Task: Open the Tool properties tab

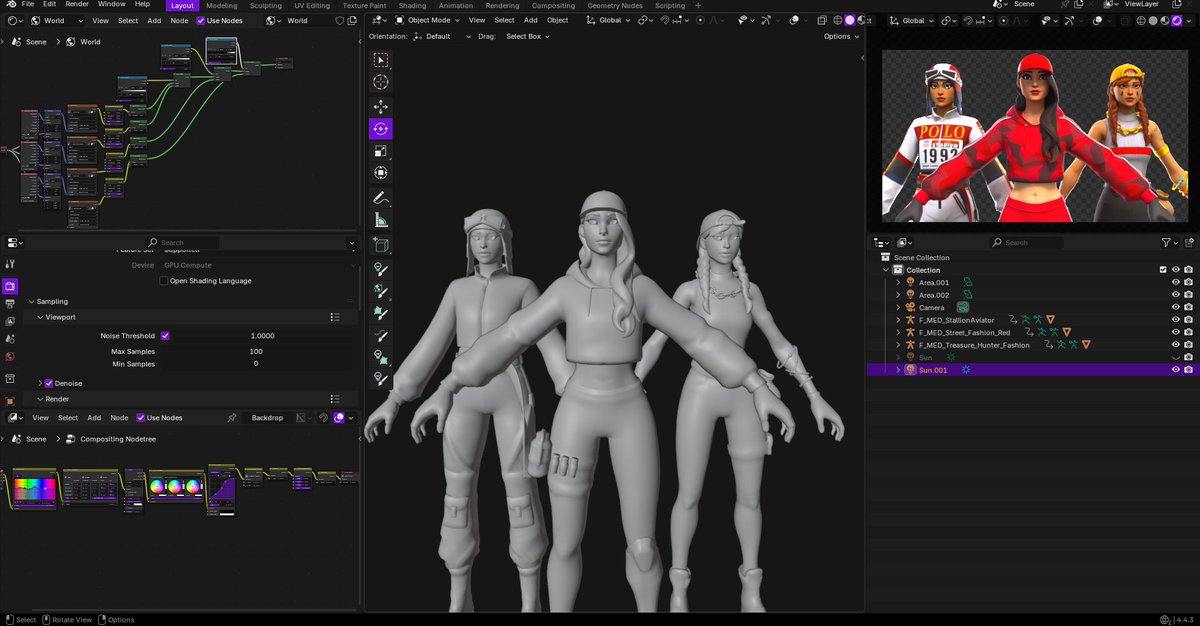Action: 10,264
